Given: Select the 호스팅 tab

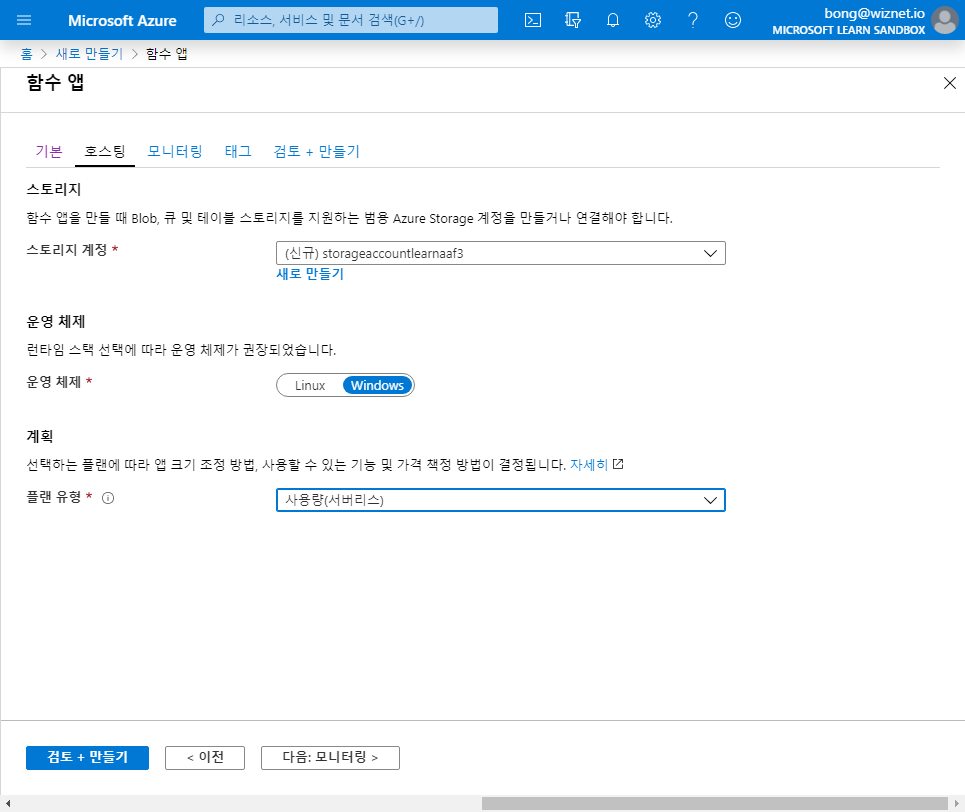Looking at the screenshot, I should click(x=105, y=151).
